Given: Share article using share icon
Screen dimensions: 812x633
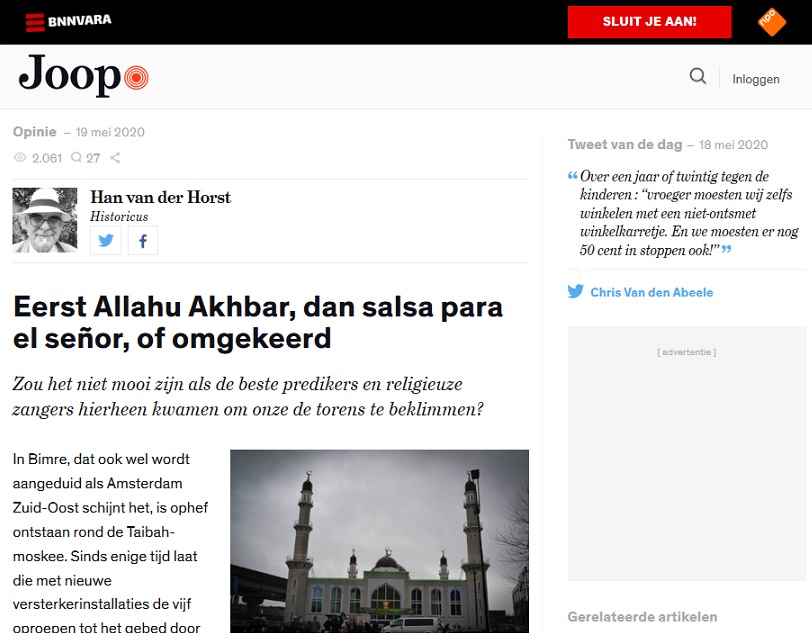Looking at the screenshot, I should pos(115,157).
